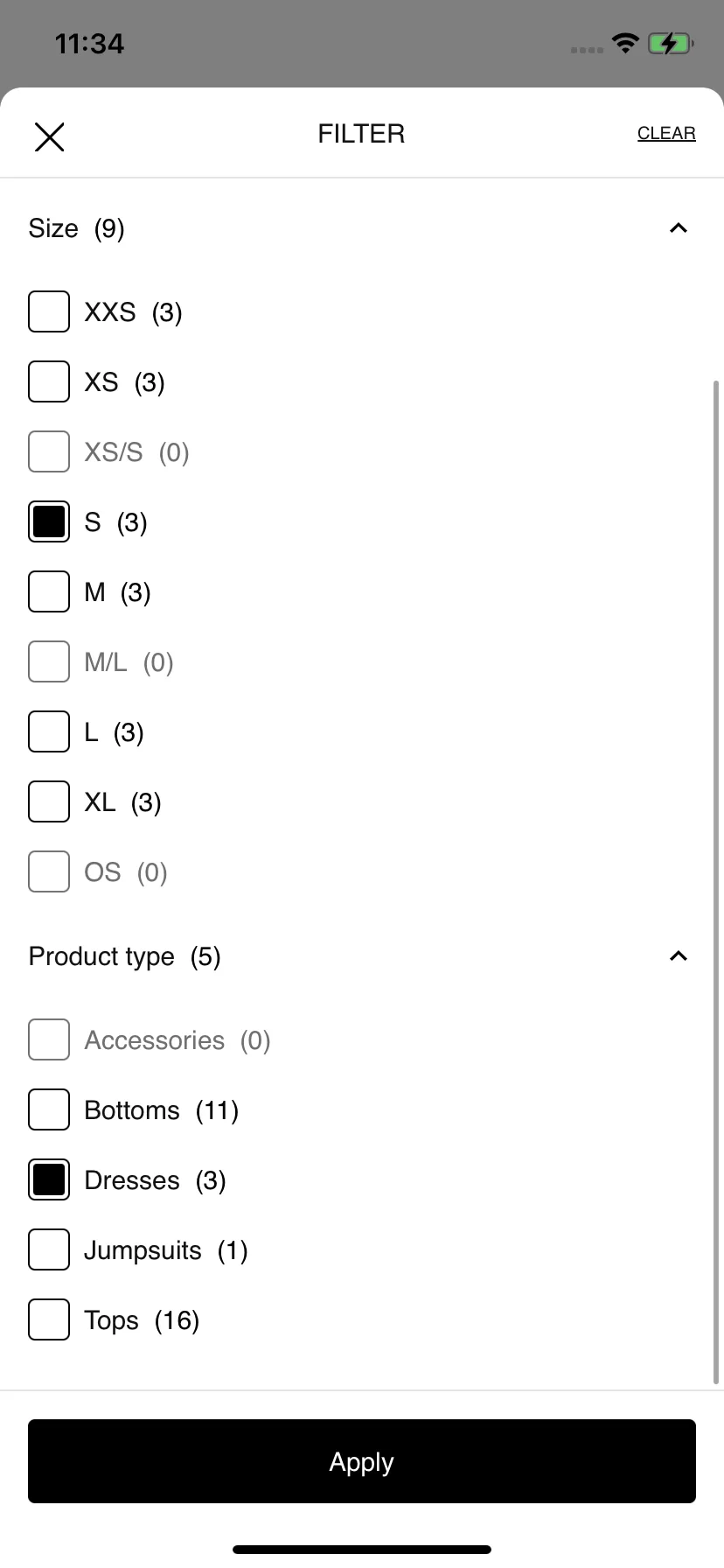Click the vertical scrollbar on the right
Screen dimensions: 724x1568
[x=717, y=882]
